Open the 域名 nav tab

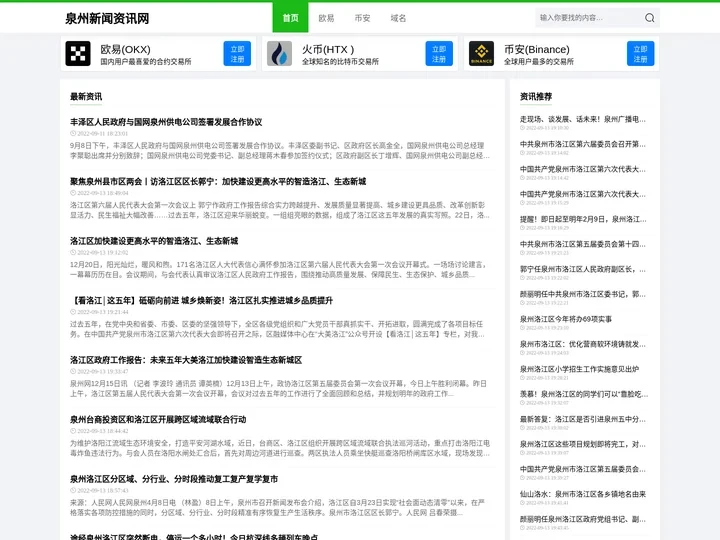click(398, 18)
